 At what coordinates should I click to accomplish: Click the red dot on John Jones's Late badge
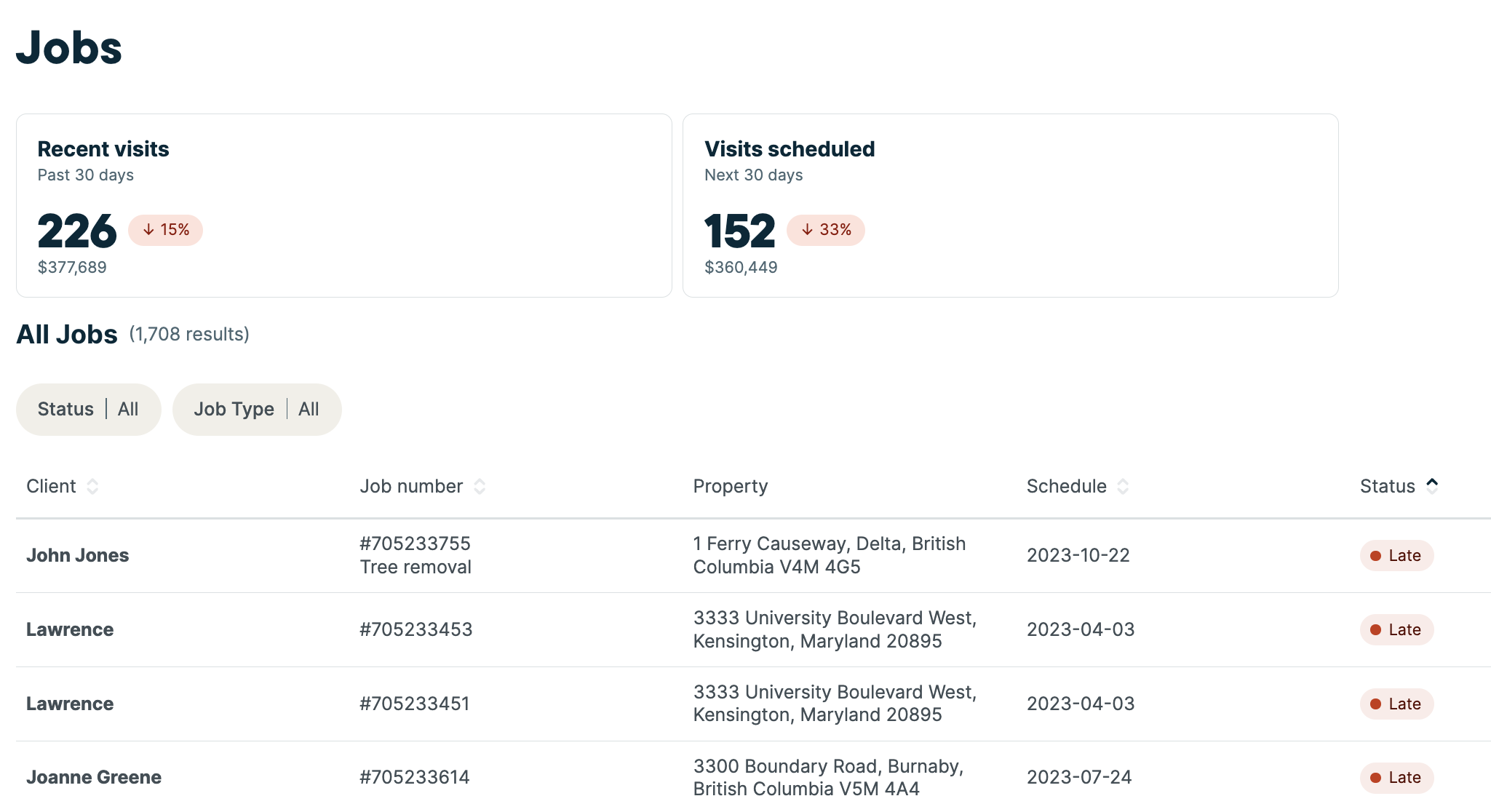coord(1375,555)
